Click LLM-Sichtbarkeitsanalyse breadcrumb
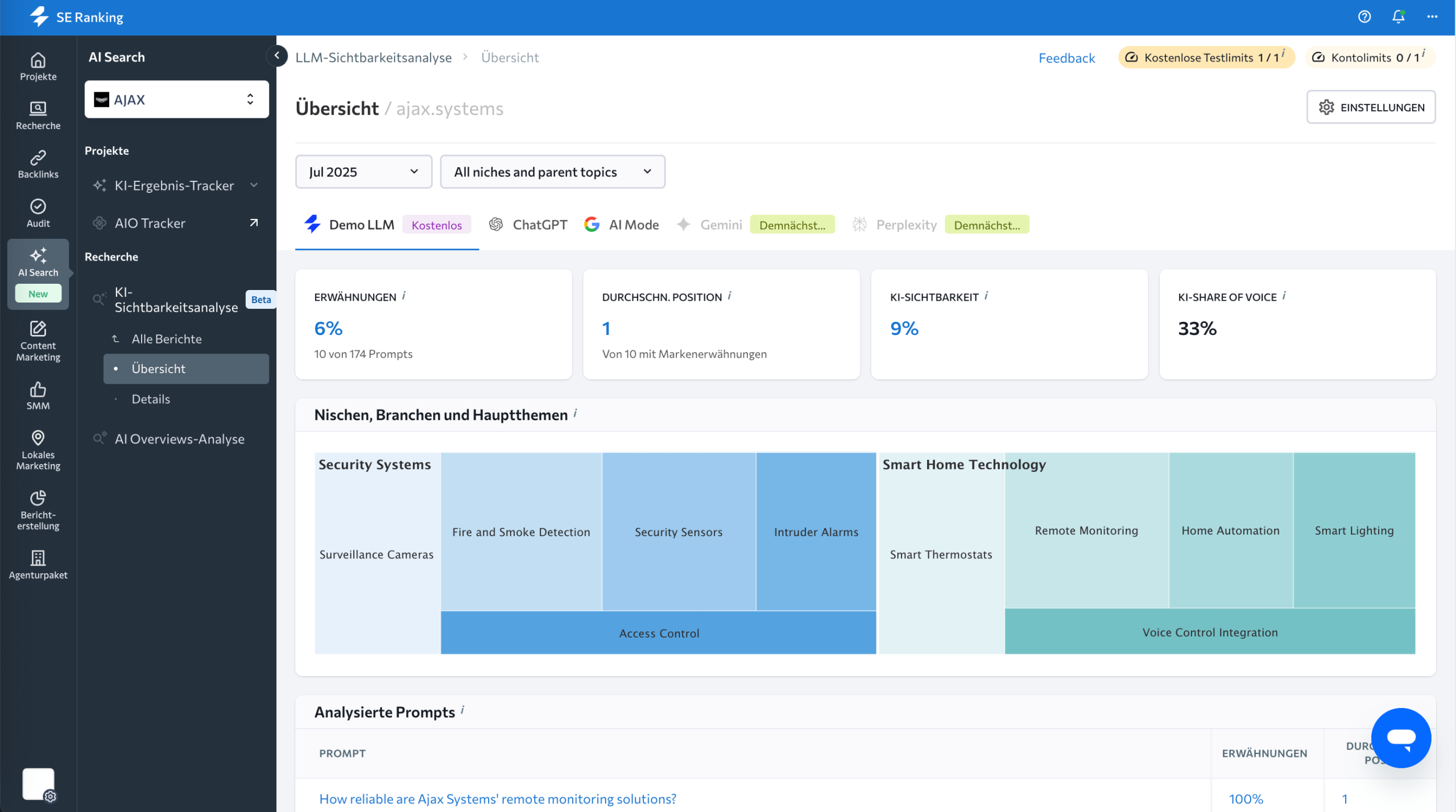Image resolution: width=1456 pixels, height=812 pixels. click(374, 57)
